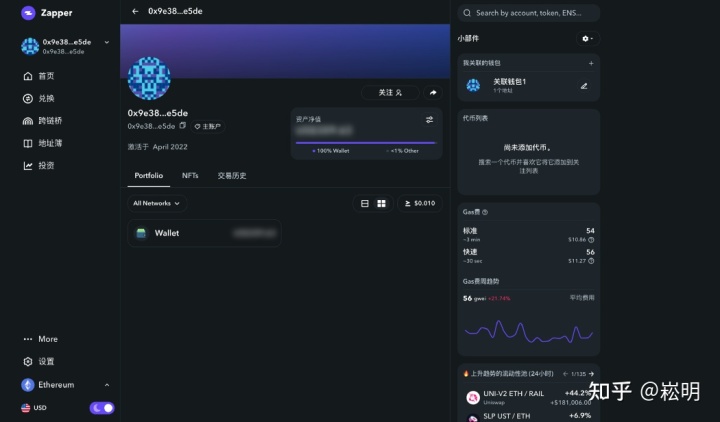Click the back arrow next to the address
This screenshot has width=720, height=422.
(135, 11)
